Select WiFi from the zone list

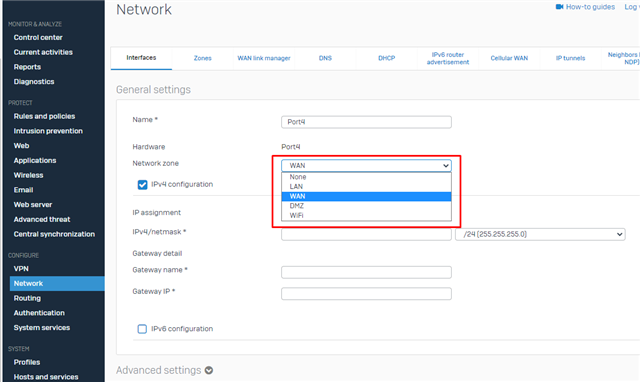point(366,215)
